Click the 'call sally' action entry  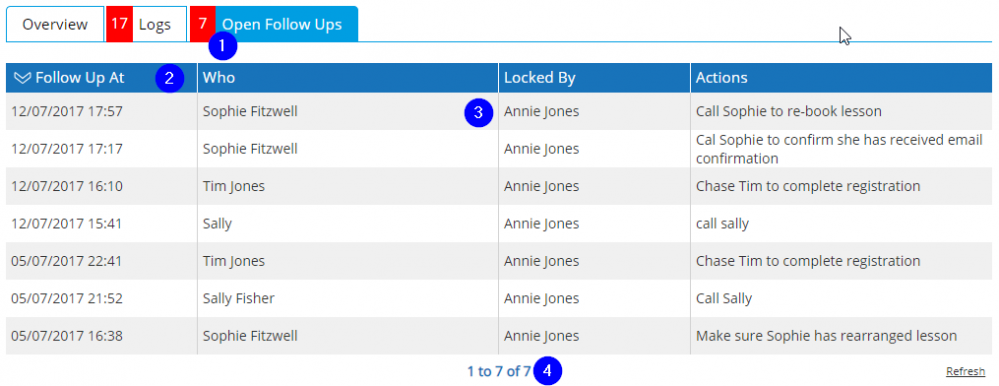coord(722,224)
